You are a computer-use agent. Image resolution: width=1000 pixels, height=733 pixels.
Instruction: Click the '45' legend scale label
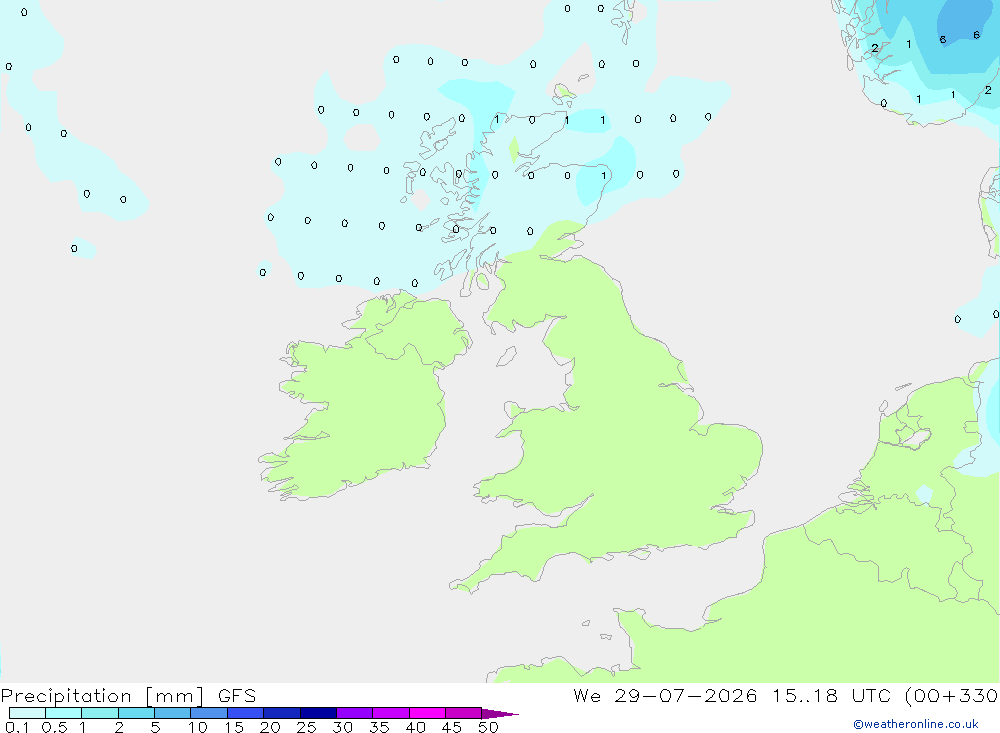point(452,727)
